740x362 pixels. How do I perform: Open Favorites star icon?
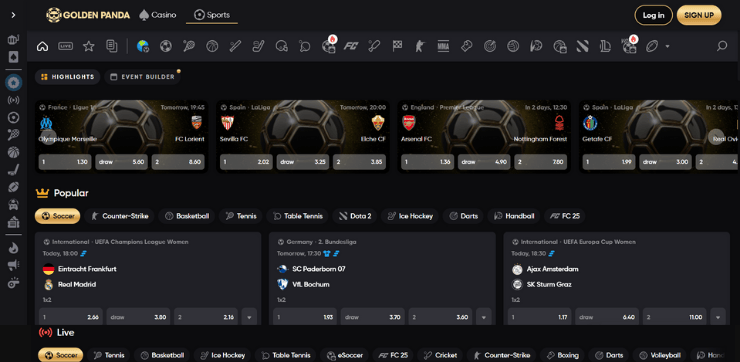(x=88, y=46)
